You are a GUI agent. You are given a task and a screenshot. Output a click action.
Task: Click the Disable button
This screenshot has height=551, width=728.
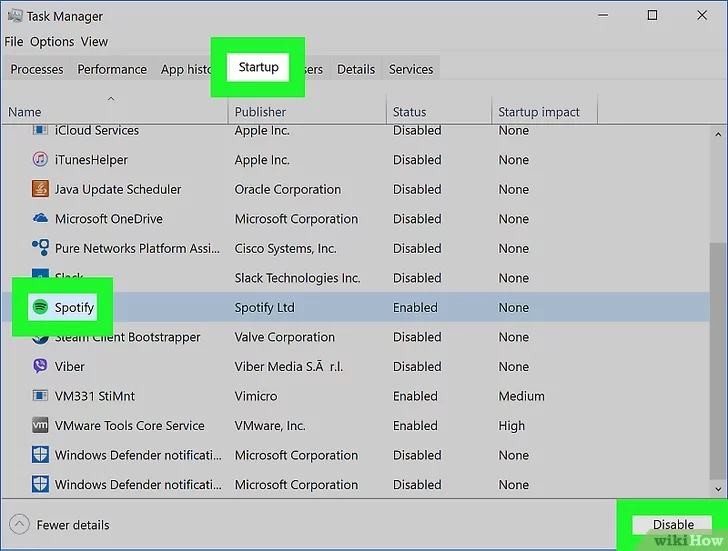(x=673, y=525)
